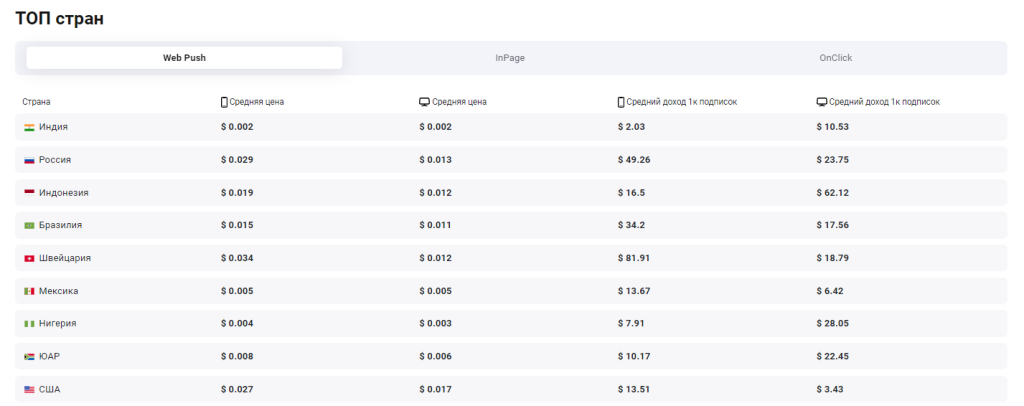Image resolution: width=1024 pixels, height=406 pixels.
Task: Click the $ 49.26 value in Россия row
Action: point(634,160)
